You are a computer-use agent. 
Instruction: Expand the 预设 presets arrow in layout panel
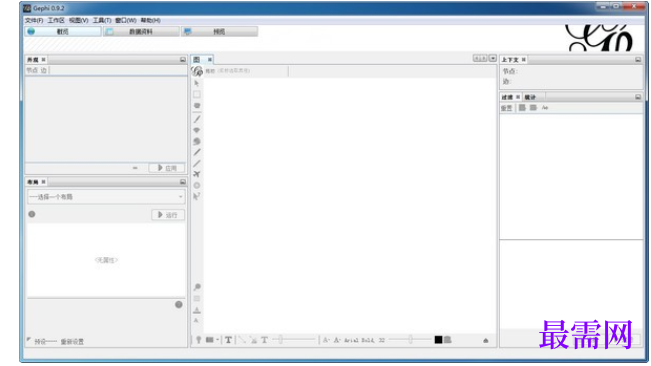coord(29,339)
